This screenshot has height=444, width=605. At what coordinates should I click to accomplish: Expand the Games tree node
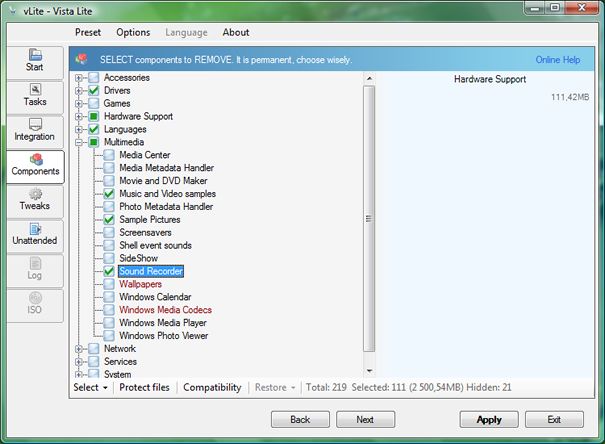coord(79,104)
